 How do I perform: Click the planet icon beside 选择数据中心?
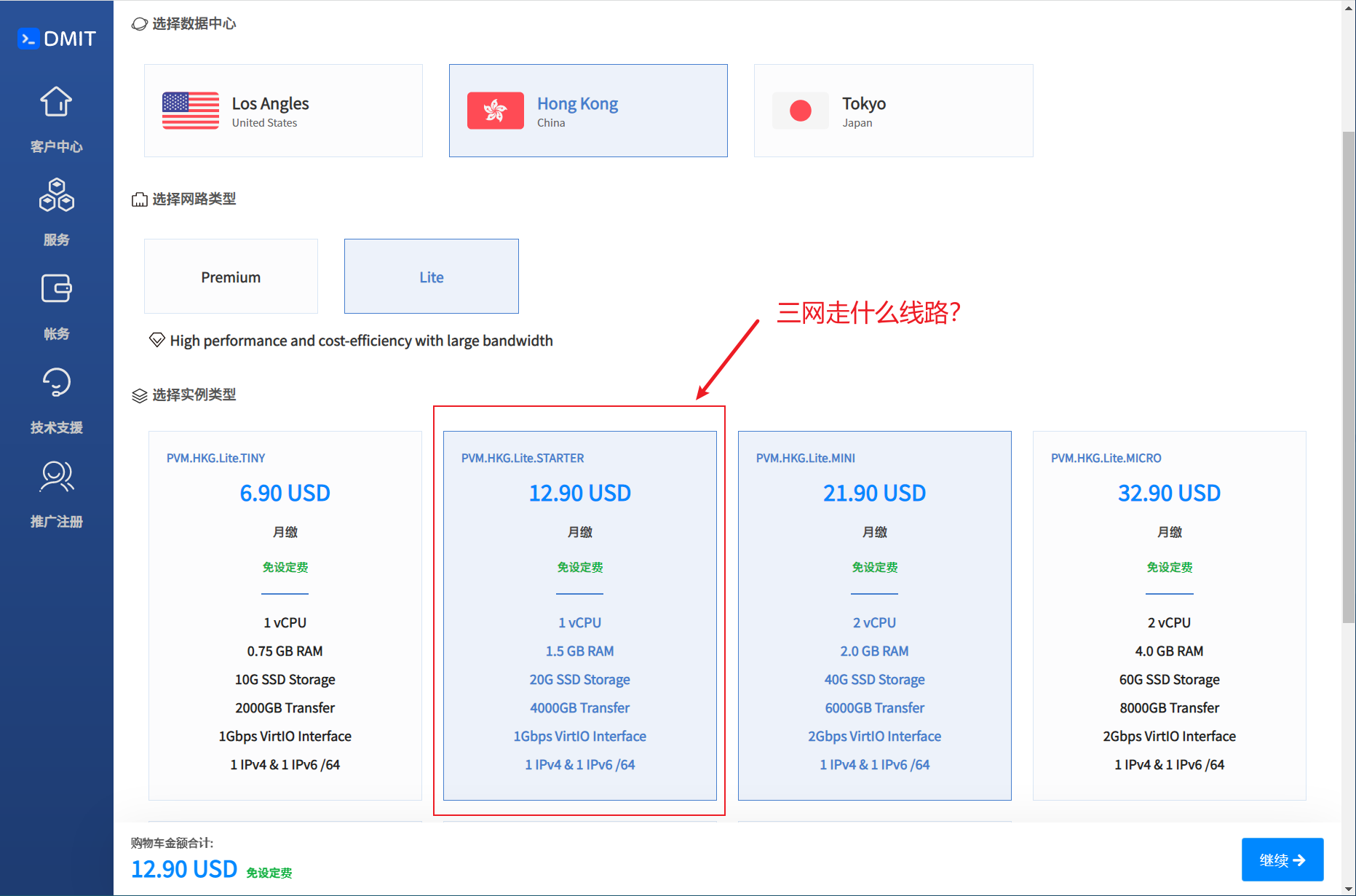click(139, 24)
